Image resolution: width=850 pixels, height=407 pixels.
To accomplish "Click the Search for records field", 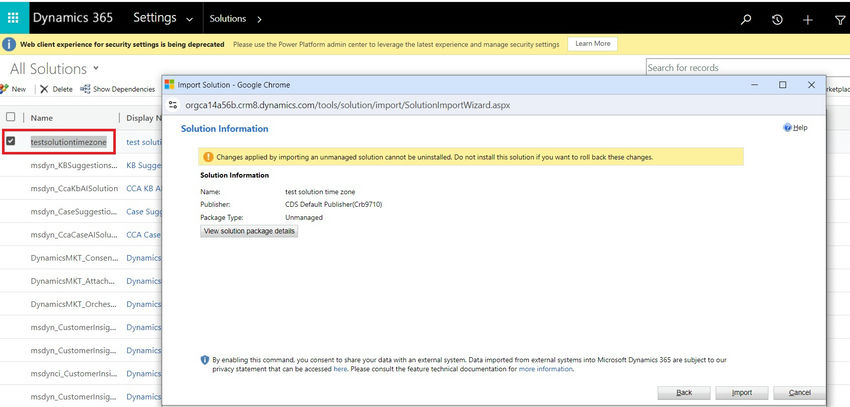I will point(748,68).
